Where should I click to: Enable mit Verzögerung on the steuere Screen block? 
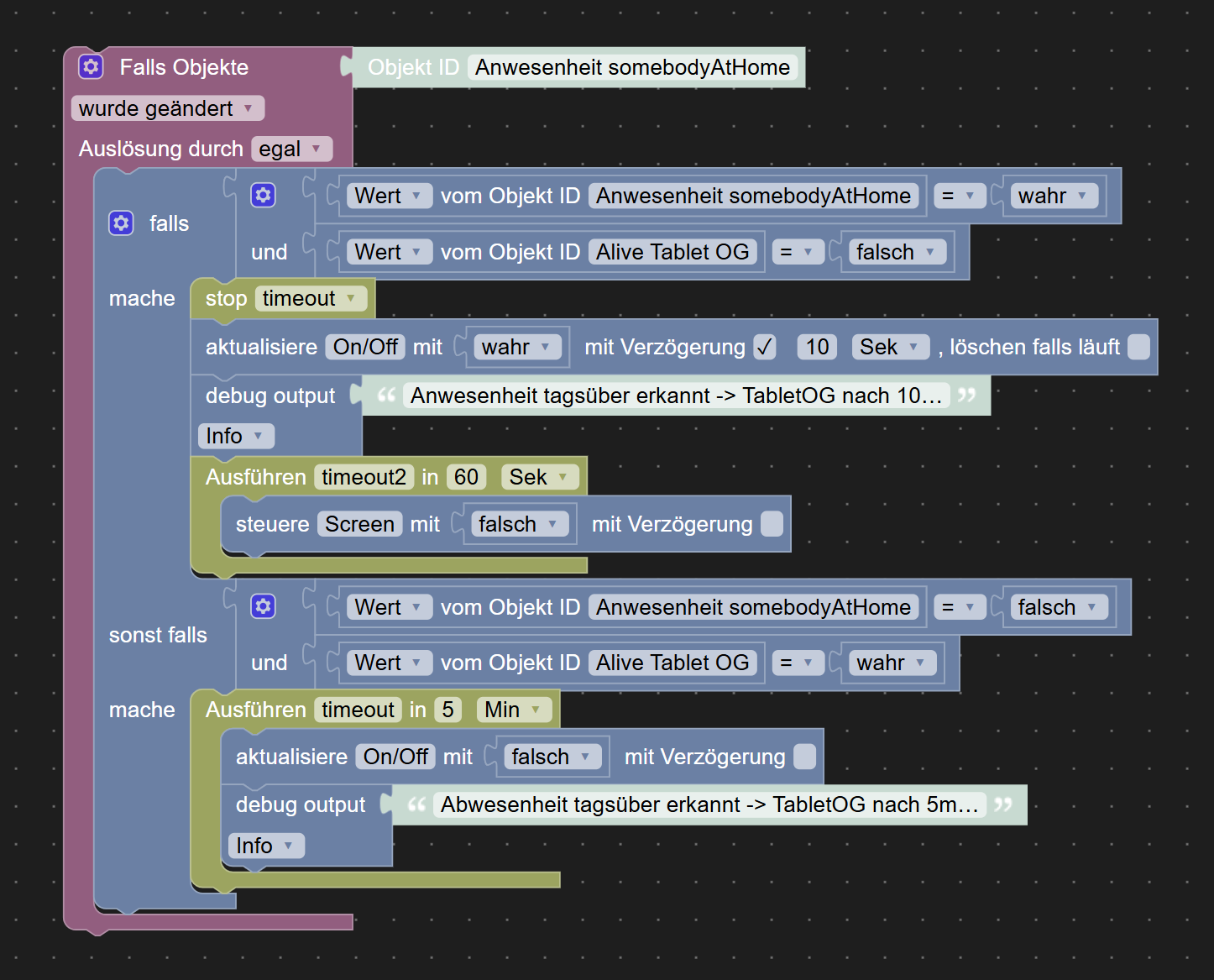(772, 524)
